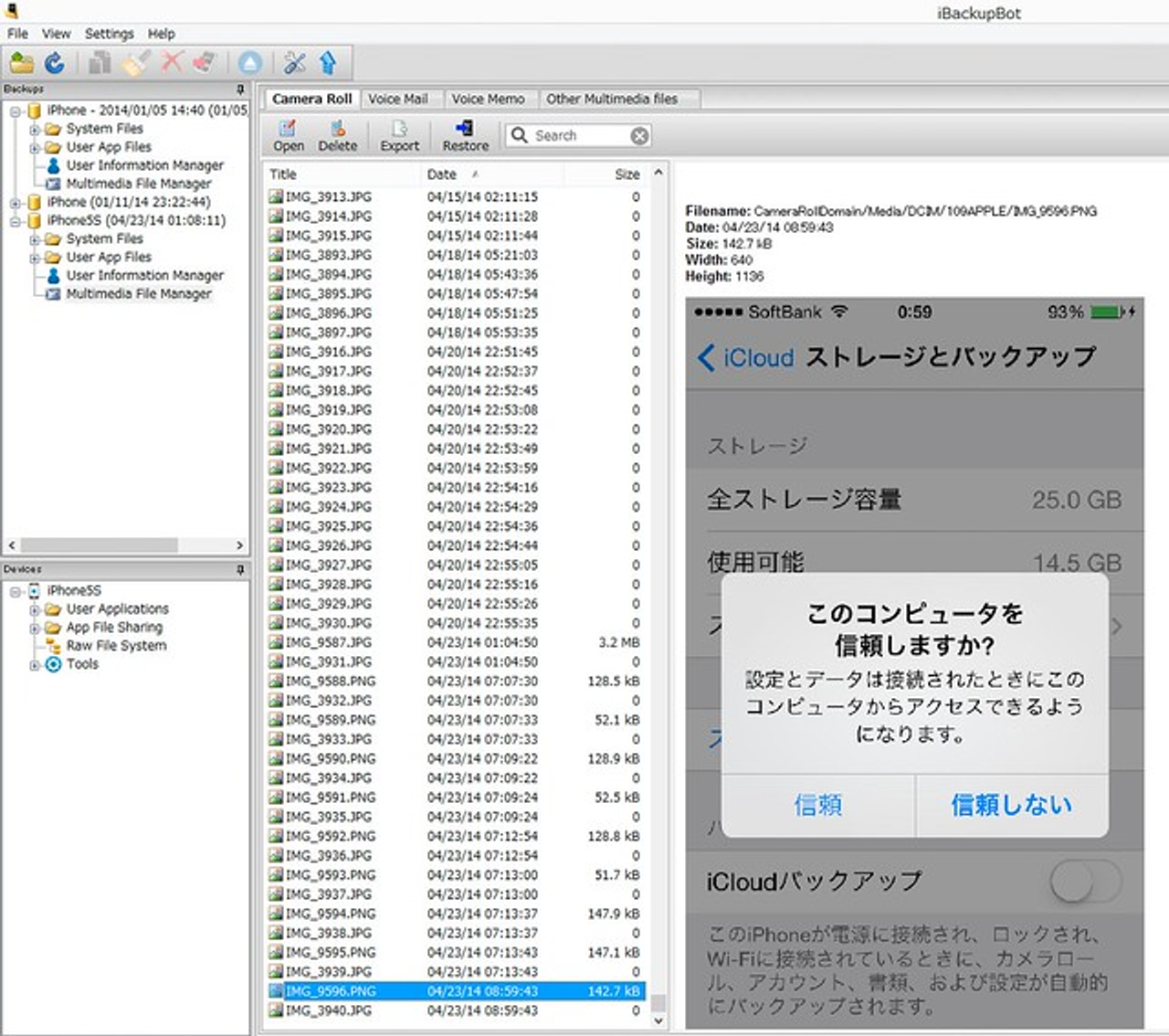The image size is (1169, 1036).
Task: Expand User App Files under iPhone 2014/01/05 backup
Action: 34,147
